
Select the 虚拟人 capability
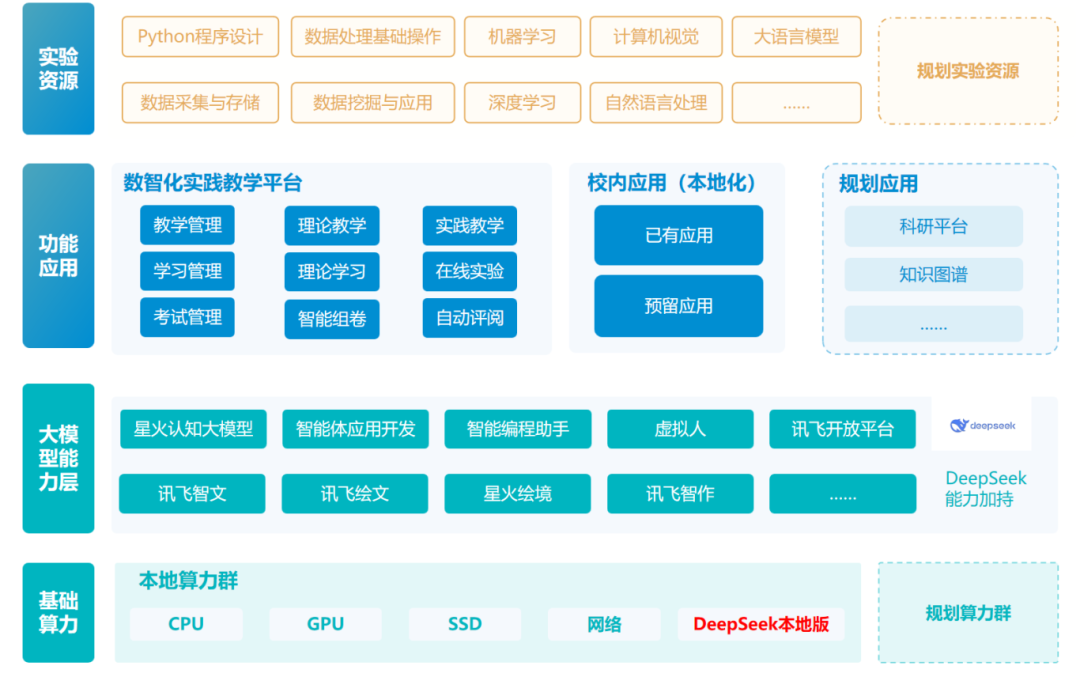point(680,428)
